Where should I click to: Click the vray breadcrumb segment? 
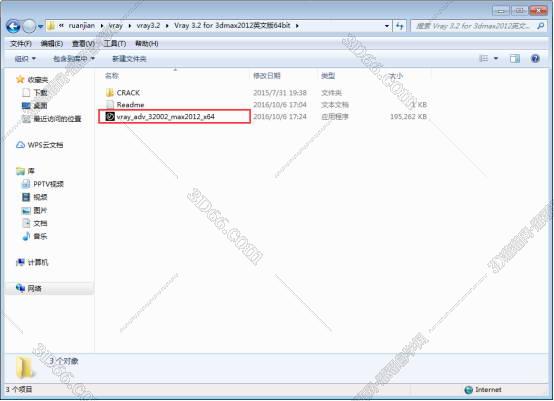point(116,26)
